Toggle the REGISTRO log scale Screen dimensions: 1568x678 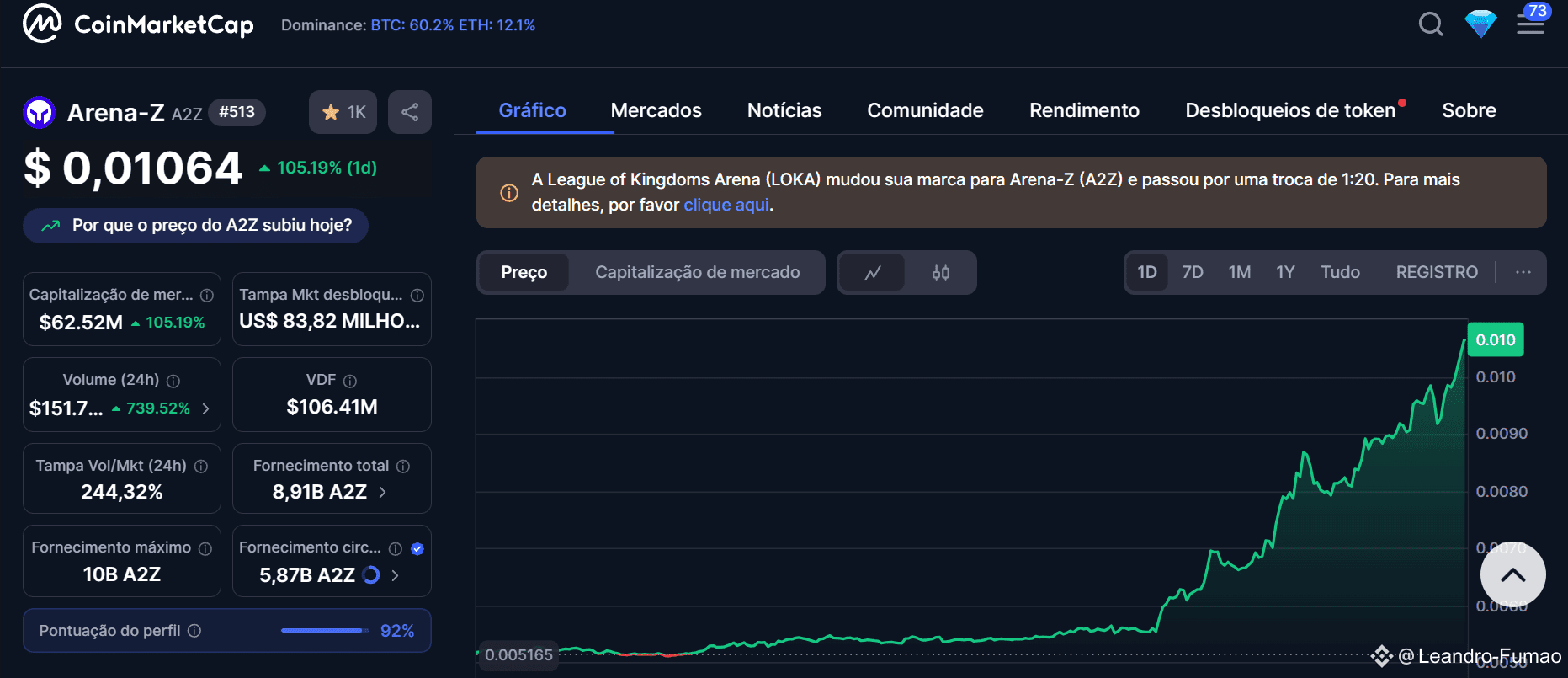[x=1437, y=272]
